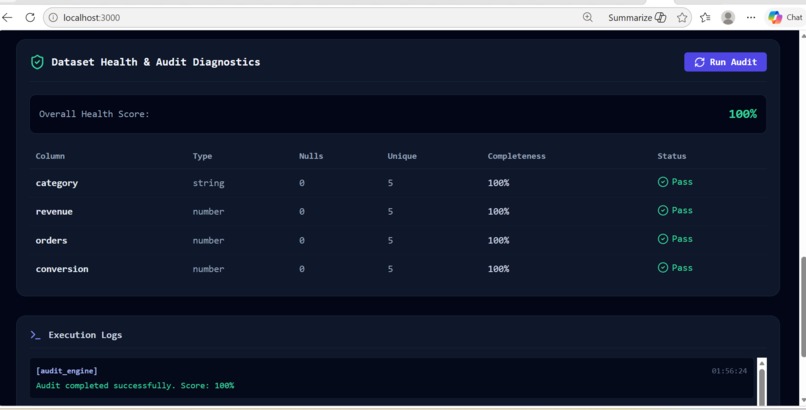The width and height of the screenshot is (806, 410).
Task: Click the page vertical scrollbar thumb
Action: (x=802, y=306)
